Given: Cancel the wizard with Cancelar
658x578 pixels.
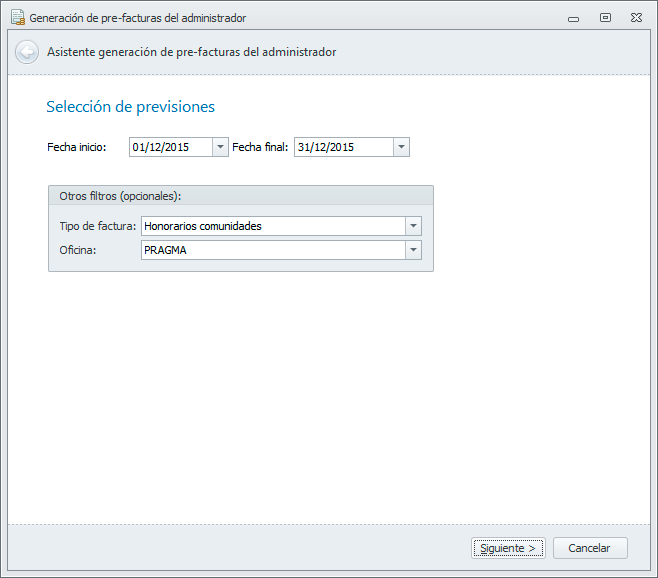Looking at the screenshot, I should tap(590, 548).
